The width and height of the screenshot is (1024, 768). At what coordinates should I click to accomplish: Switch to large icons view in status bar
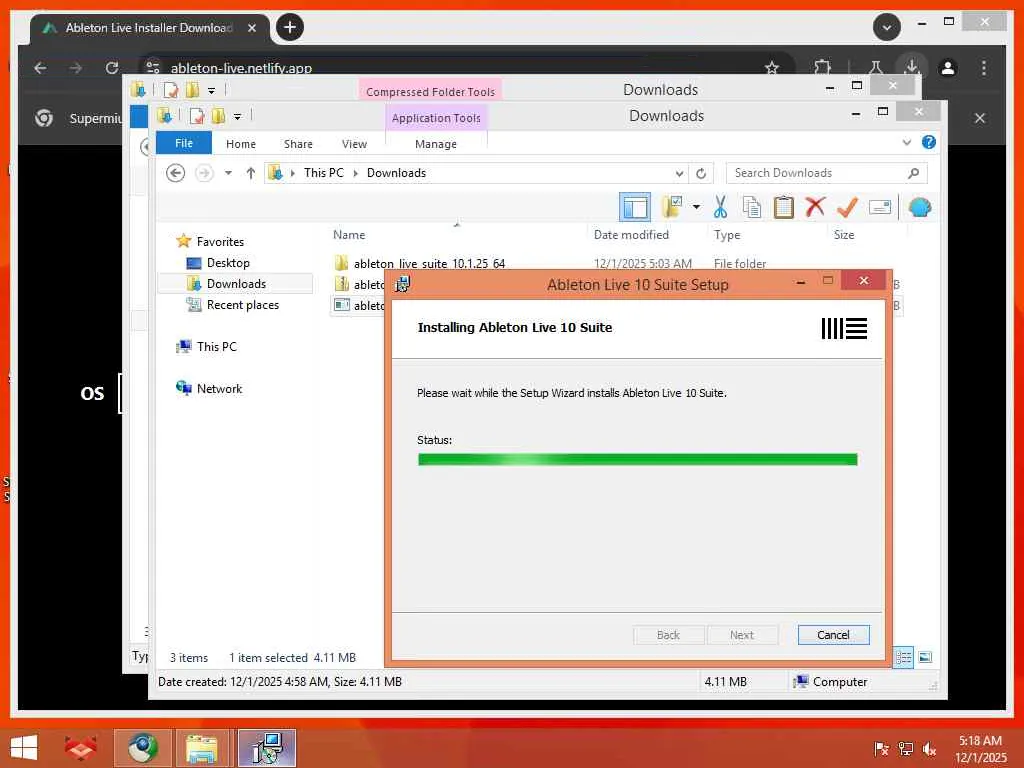pyautogui.click(x=925, y=657)
